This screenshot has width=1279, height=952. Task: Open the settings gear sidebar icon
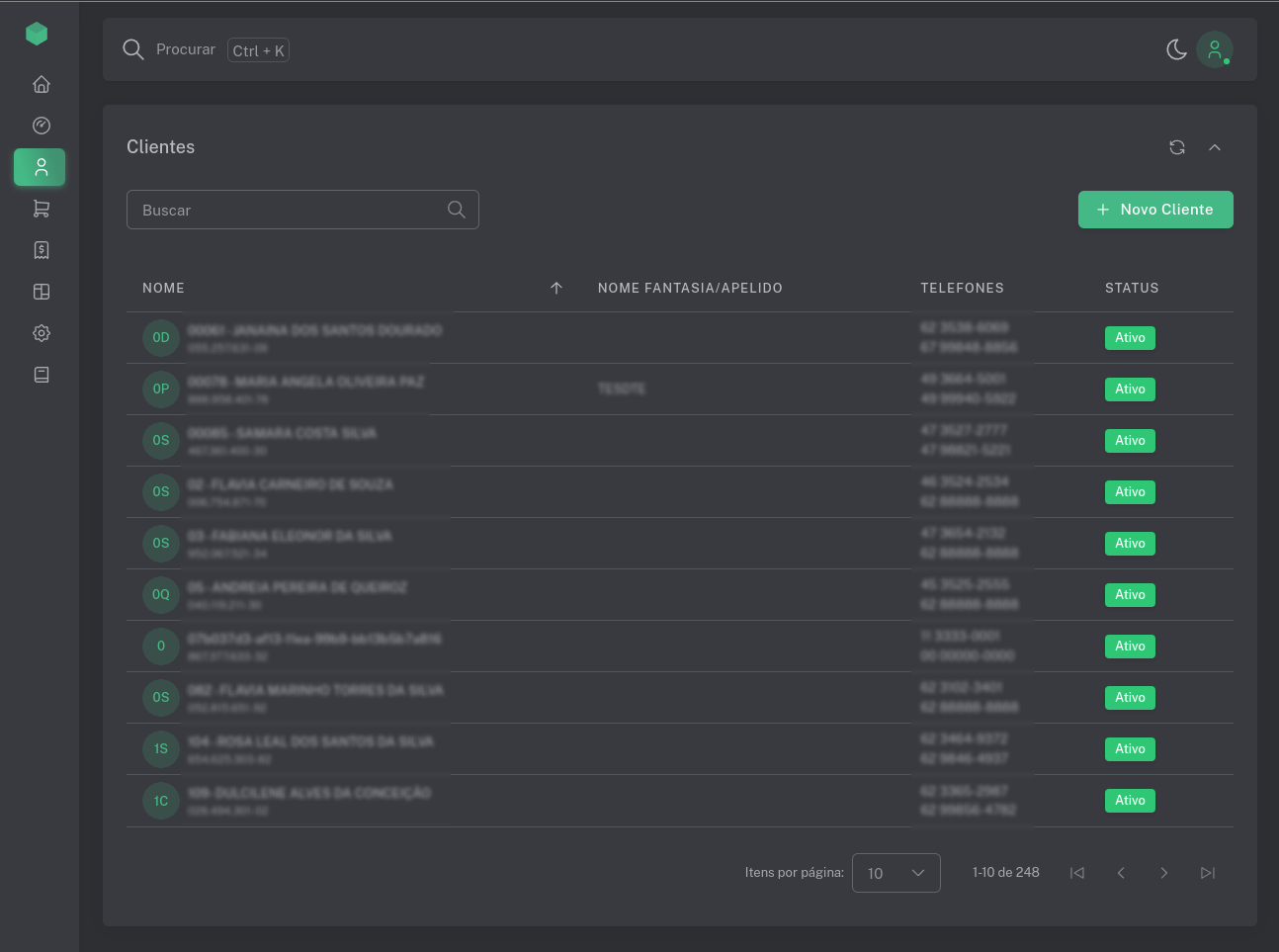click(42, 333)
